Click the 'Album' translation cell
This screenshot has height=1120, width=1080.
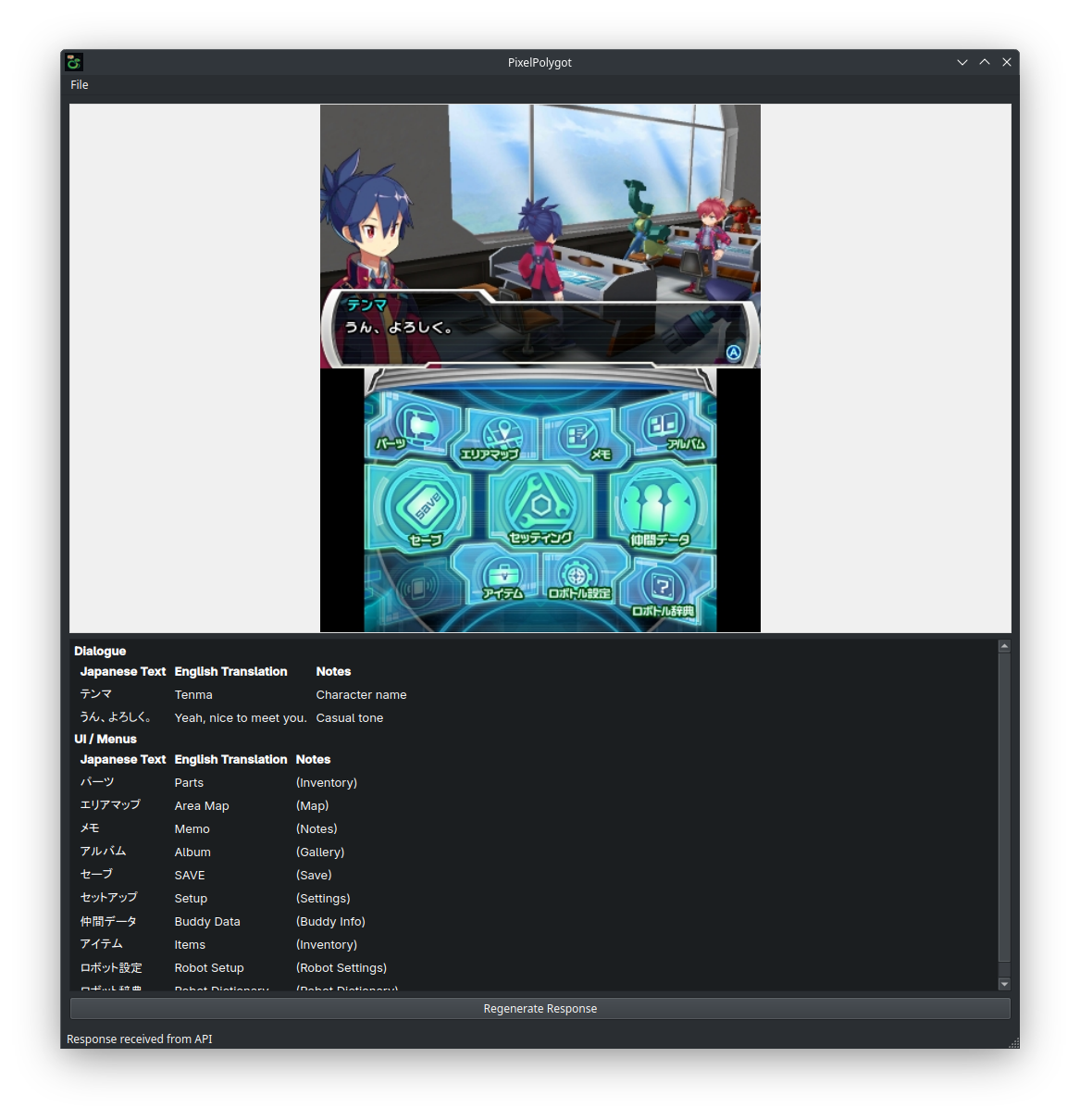click(192, 852)
